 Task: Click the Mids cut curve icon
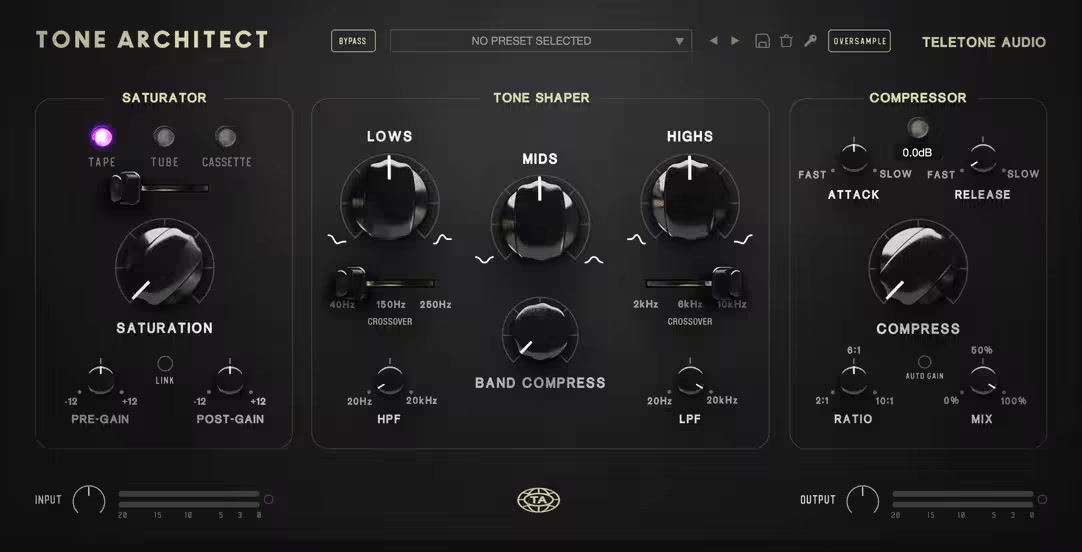[x=484, y=260]
